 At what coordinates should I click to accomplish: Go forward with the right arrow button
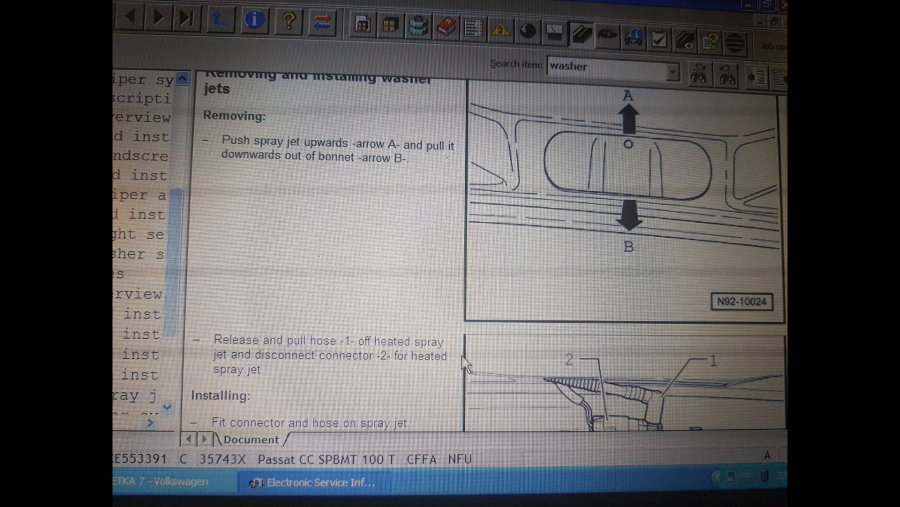pyautogui.click(x=159, y=16)
